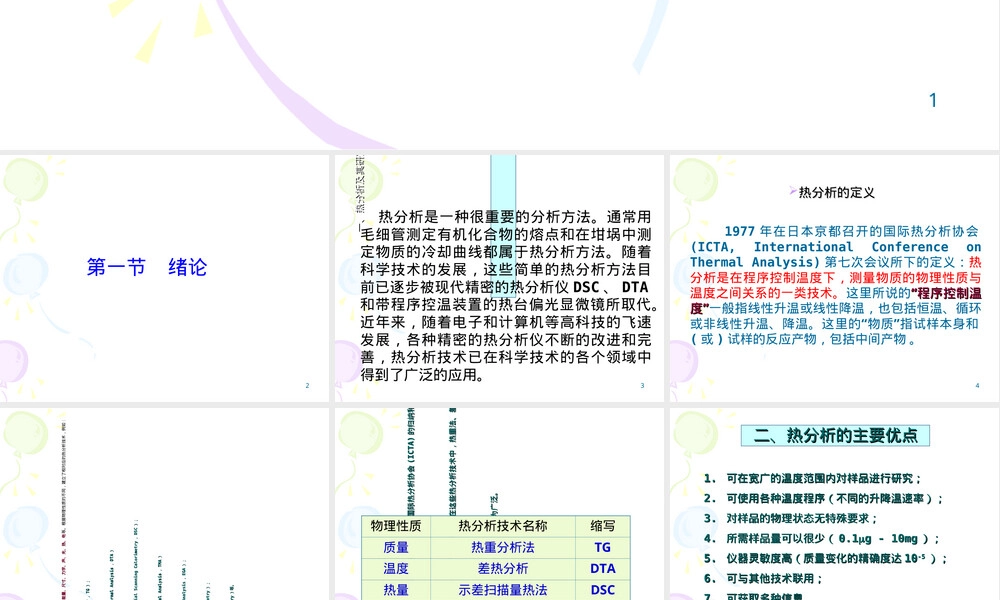The image size is (1000, 600).
Task: Click the table cell TG
Action: [602, 547]
